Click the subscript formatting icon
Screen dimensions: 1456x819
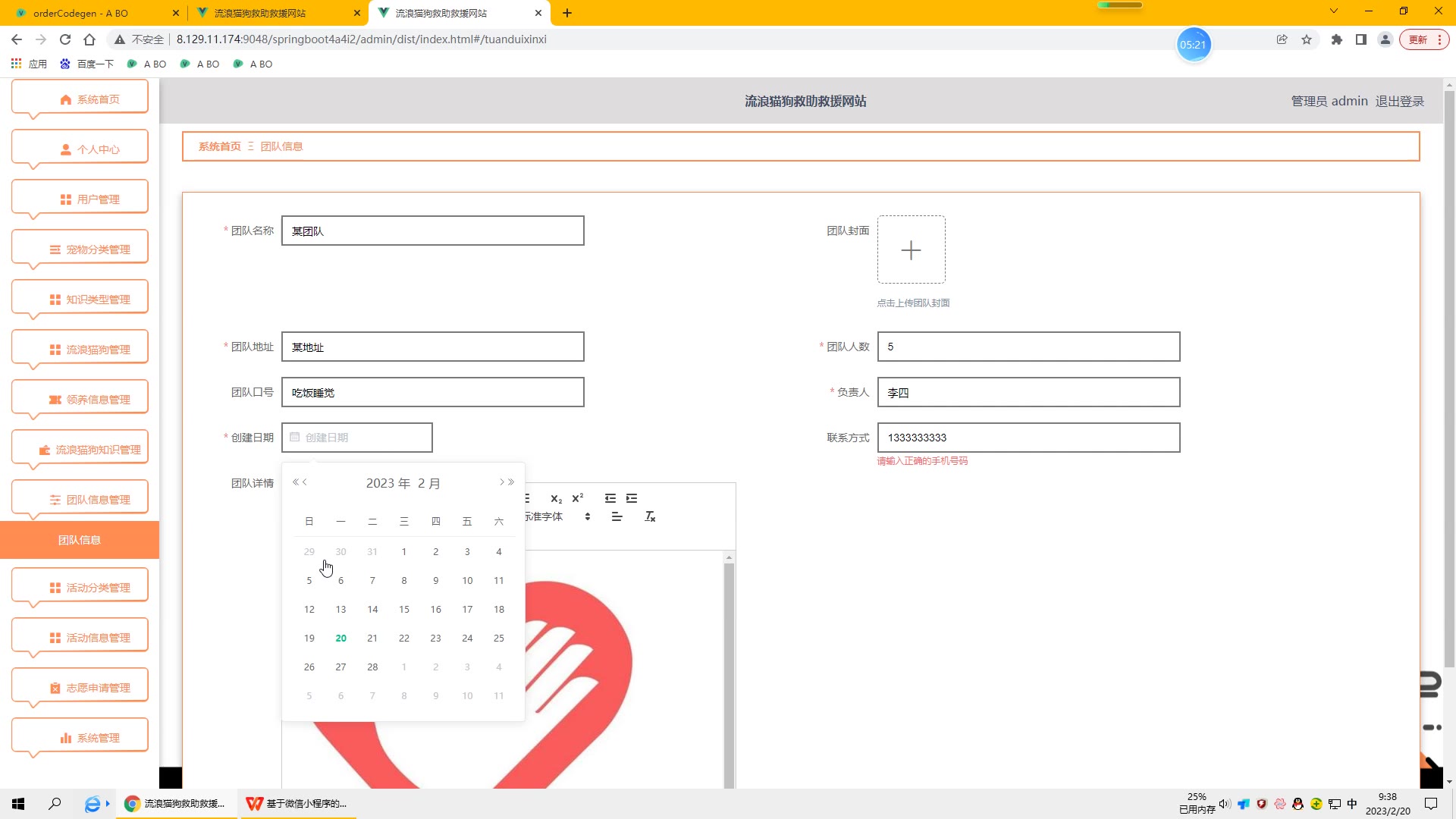click(x=556, y=499)
